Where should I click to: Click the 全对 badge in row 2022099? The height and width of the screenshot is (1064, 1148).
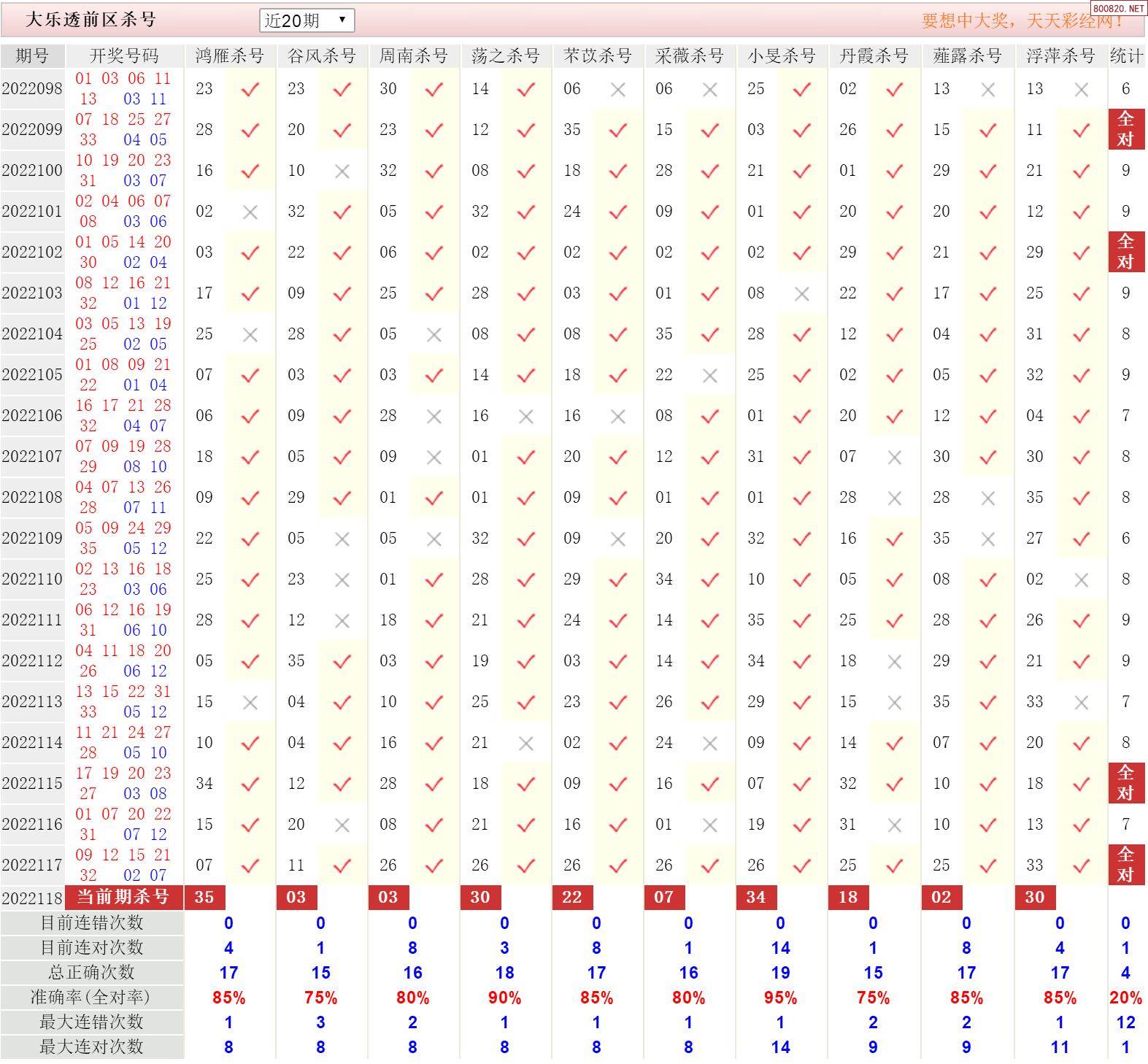(1125, 129)
